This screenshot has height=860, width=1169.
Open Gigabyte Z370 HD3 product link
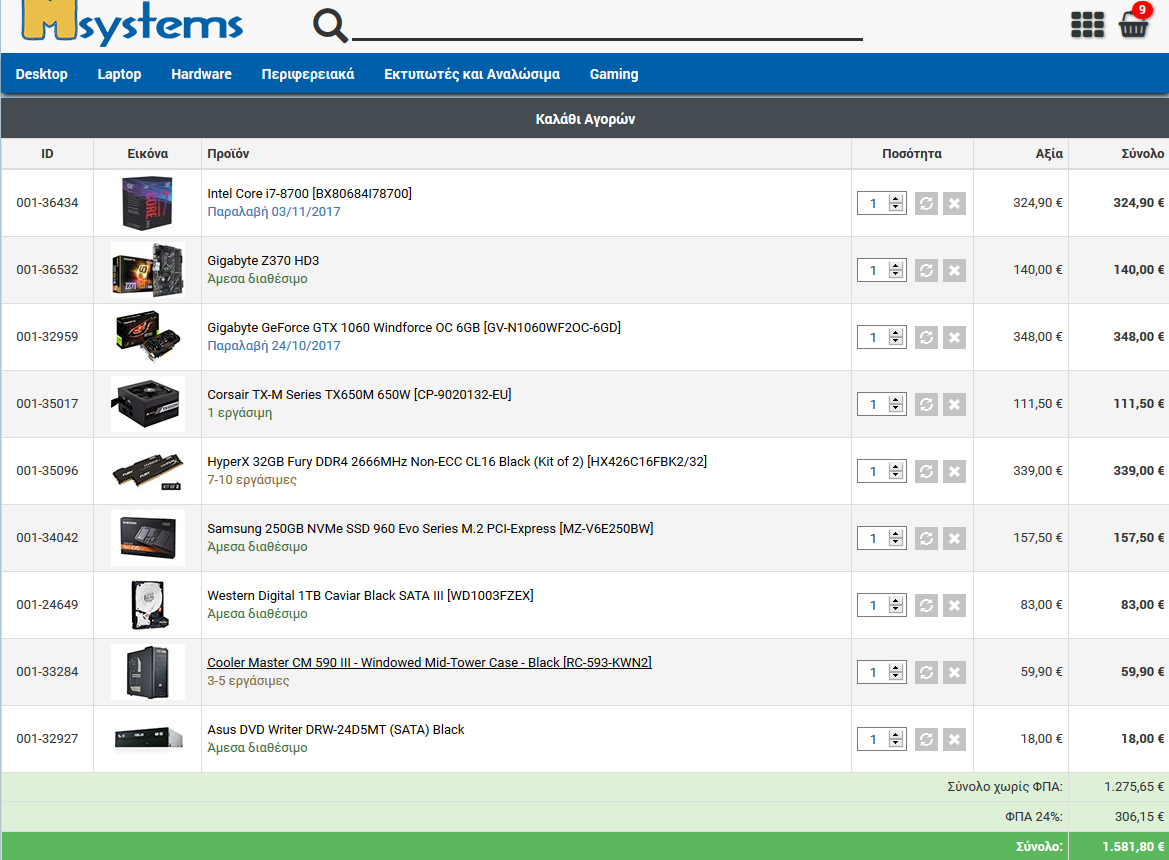point(263,261)
